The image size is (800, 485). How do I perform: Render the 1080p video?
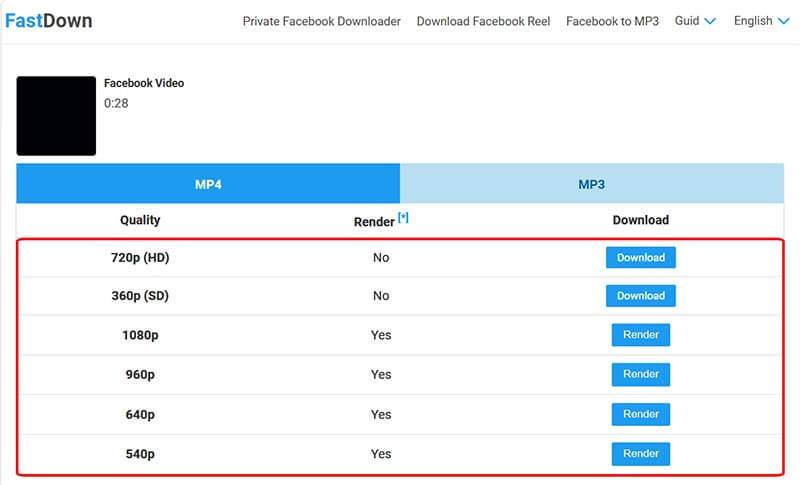click(x=640, y=335)
